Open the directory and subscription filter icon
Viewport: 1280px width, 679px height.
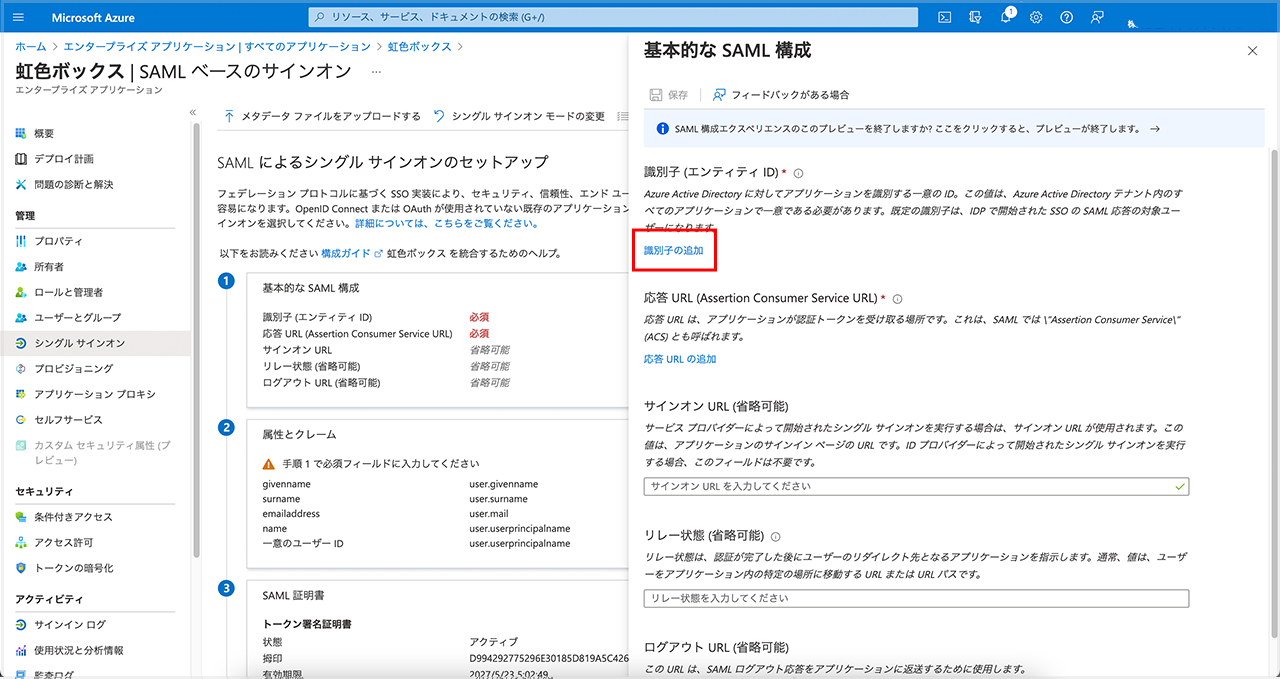tap(975, 17)
